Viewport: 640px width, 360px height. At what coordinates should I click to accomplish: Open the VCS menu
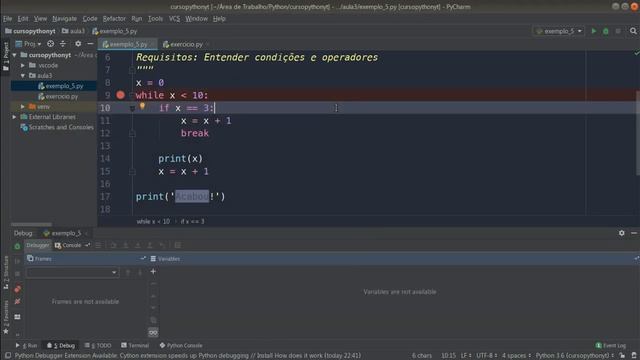[174, 18]
